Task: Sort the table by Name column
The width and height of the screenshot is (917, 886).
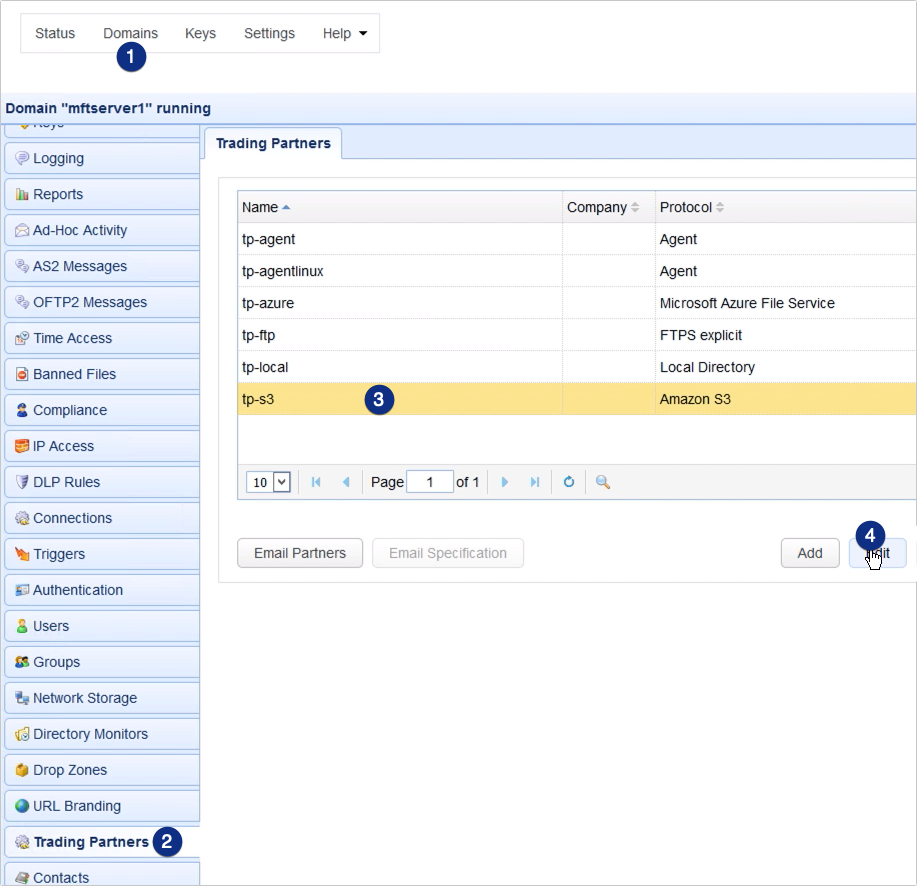Action: 260,207
